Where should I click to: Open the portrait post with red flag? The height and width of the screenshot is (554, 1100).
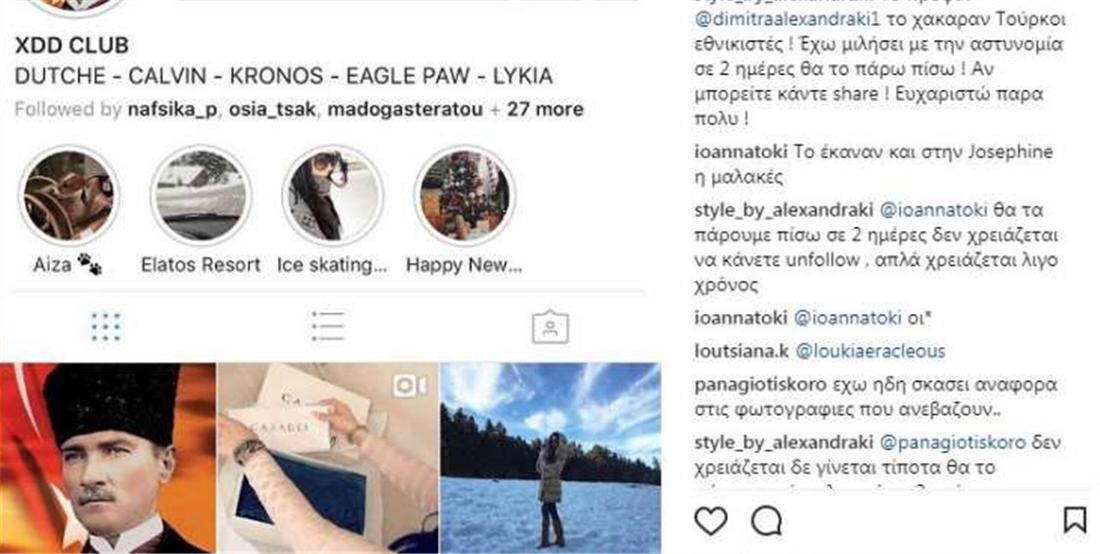click(108, 458)
